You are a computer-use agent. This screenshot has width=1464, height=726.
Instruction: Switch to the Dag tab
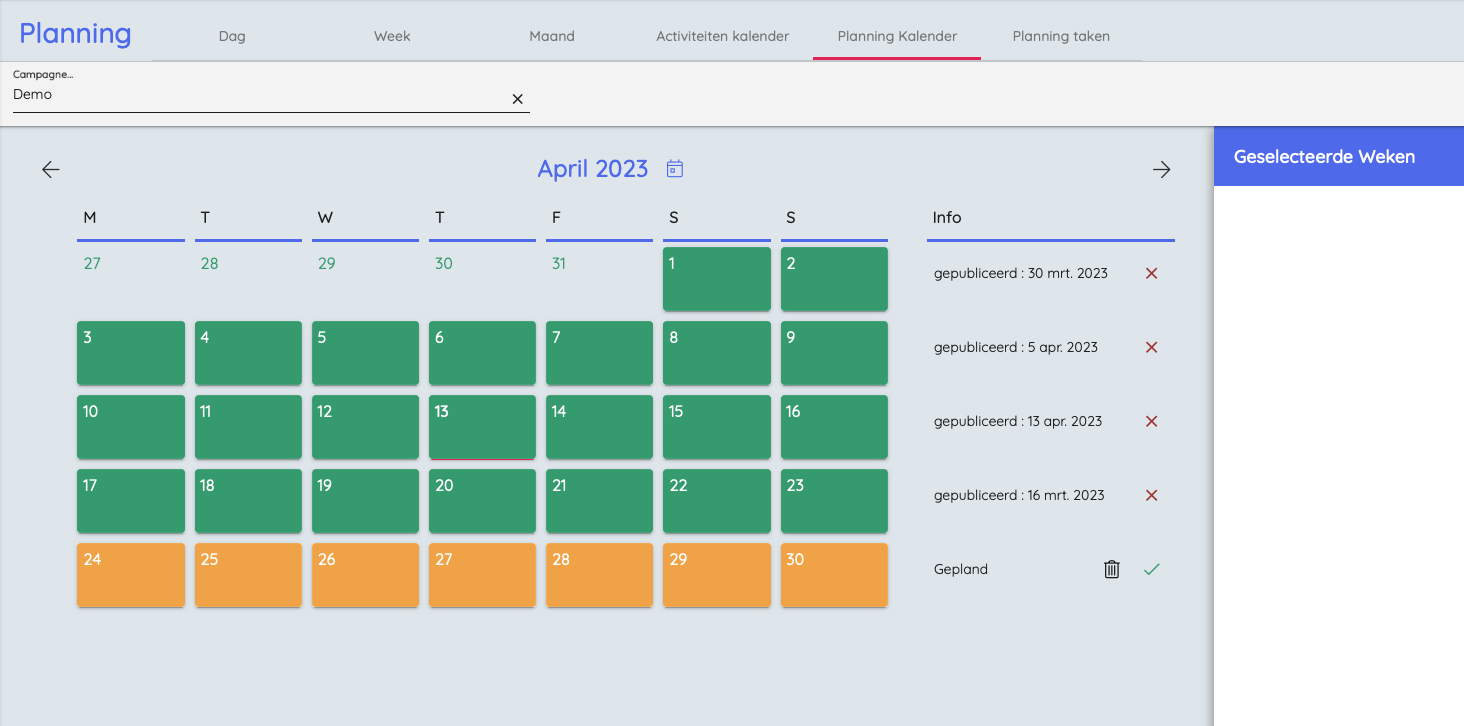pos(232,36)
